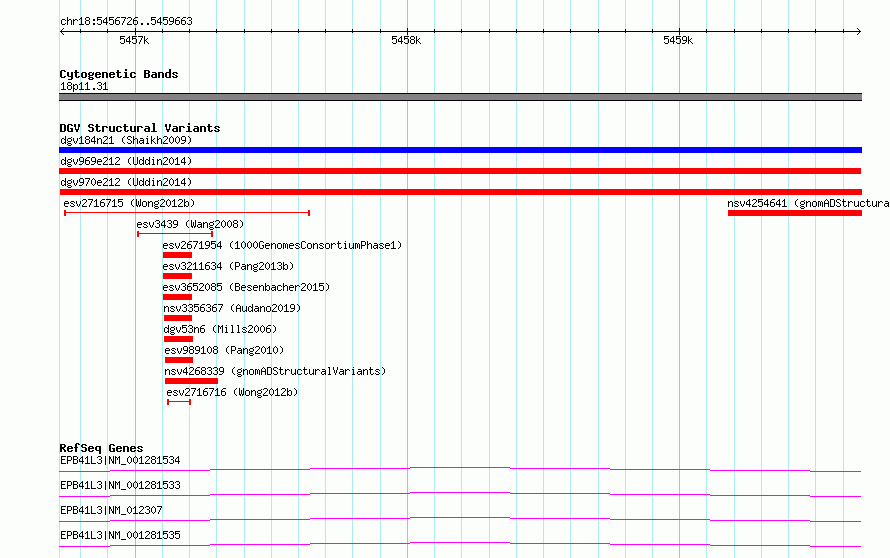Select the dgv184n21 (Shaikh2009) label
Screen dimensions: 890x558
(x=126, y=140)
